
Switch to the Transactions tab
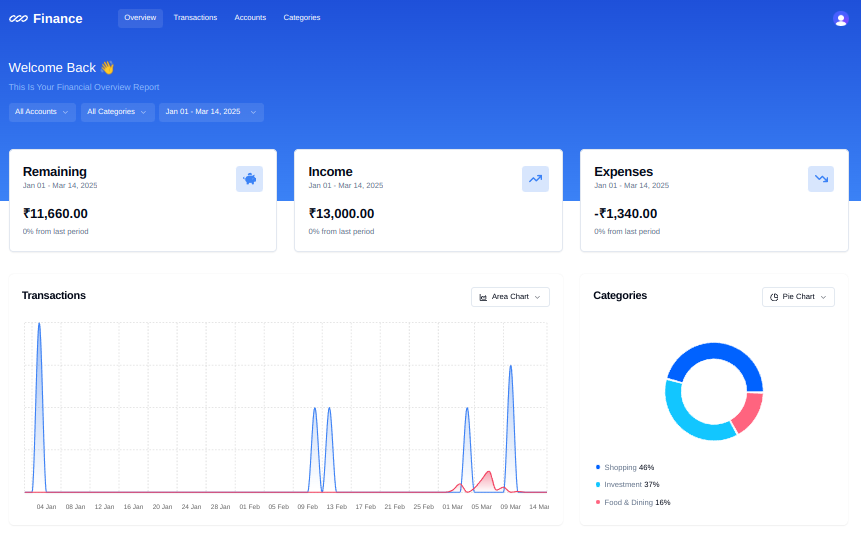(195, 18)
